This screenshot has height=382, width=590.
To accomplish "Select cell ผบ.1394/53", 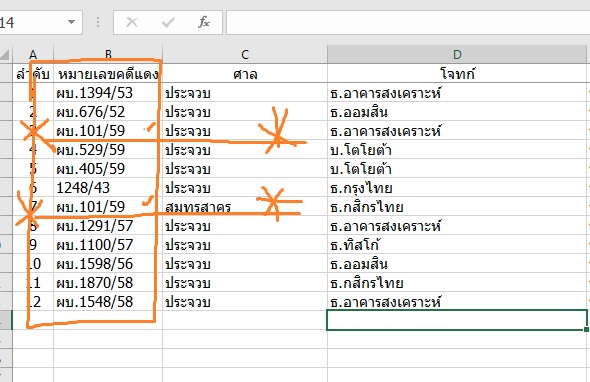I will coord(108,93).
